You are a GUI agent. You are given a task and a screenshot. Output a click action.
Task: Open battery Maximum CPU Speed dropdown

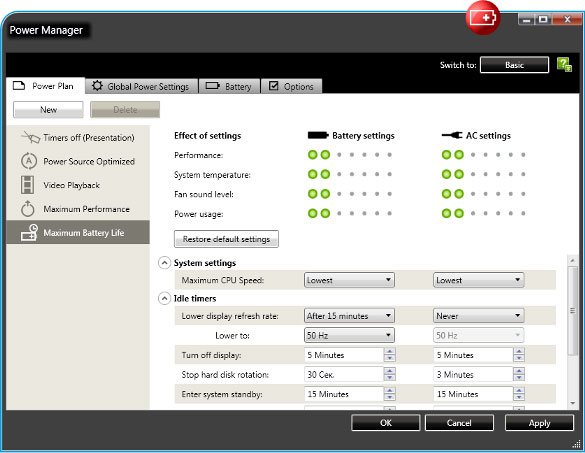pyautogui.click(x=349, y=280)
